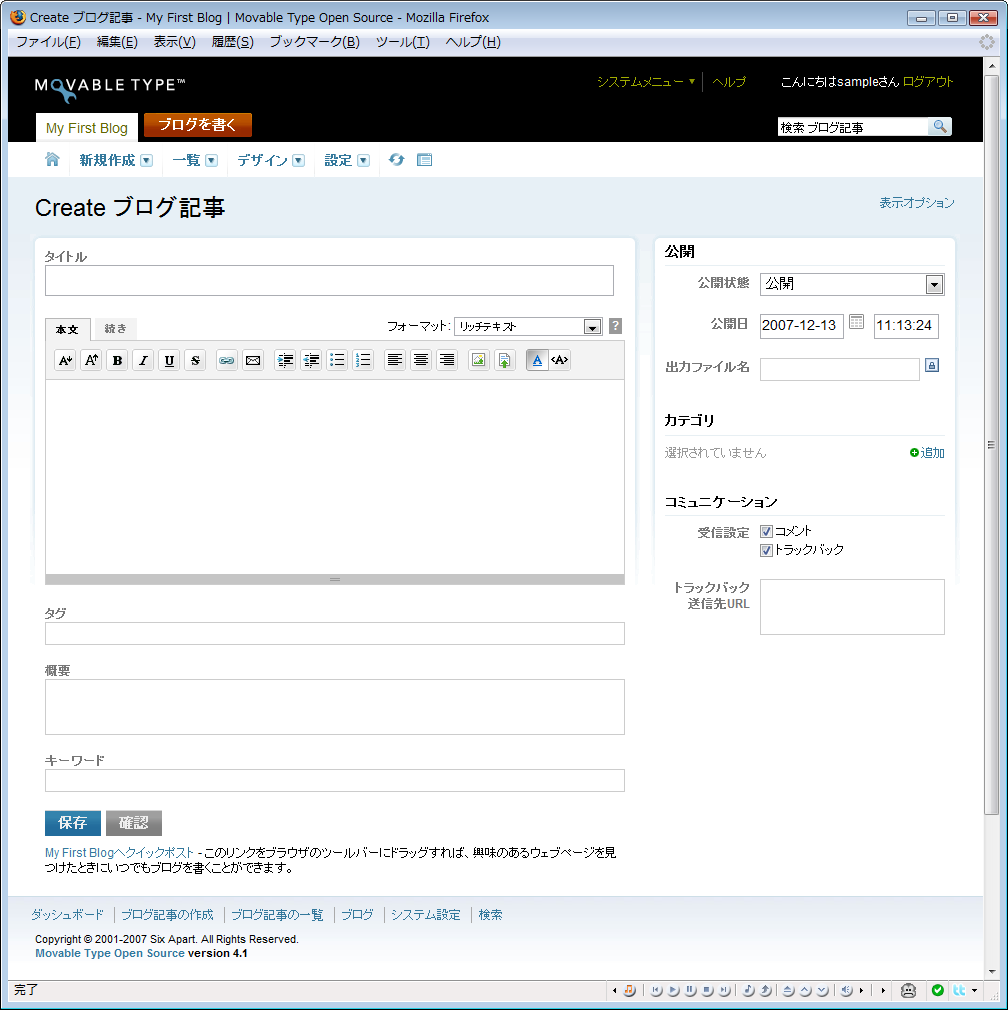Click the トラックバック送信先URL text area
The width and height of the screenshot is (1008, 1010).
pos(852,607)
